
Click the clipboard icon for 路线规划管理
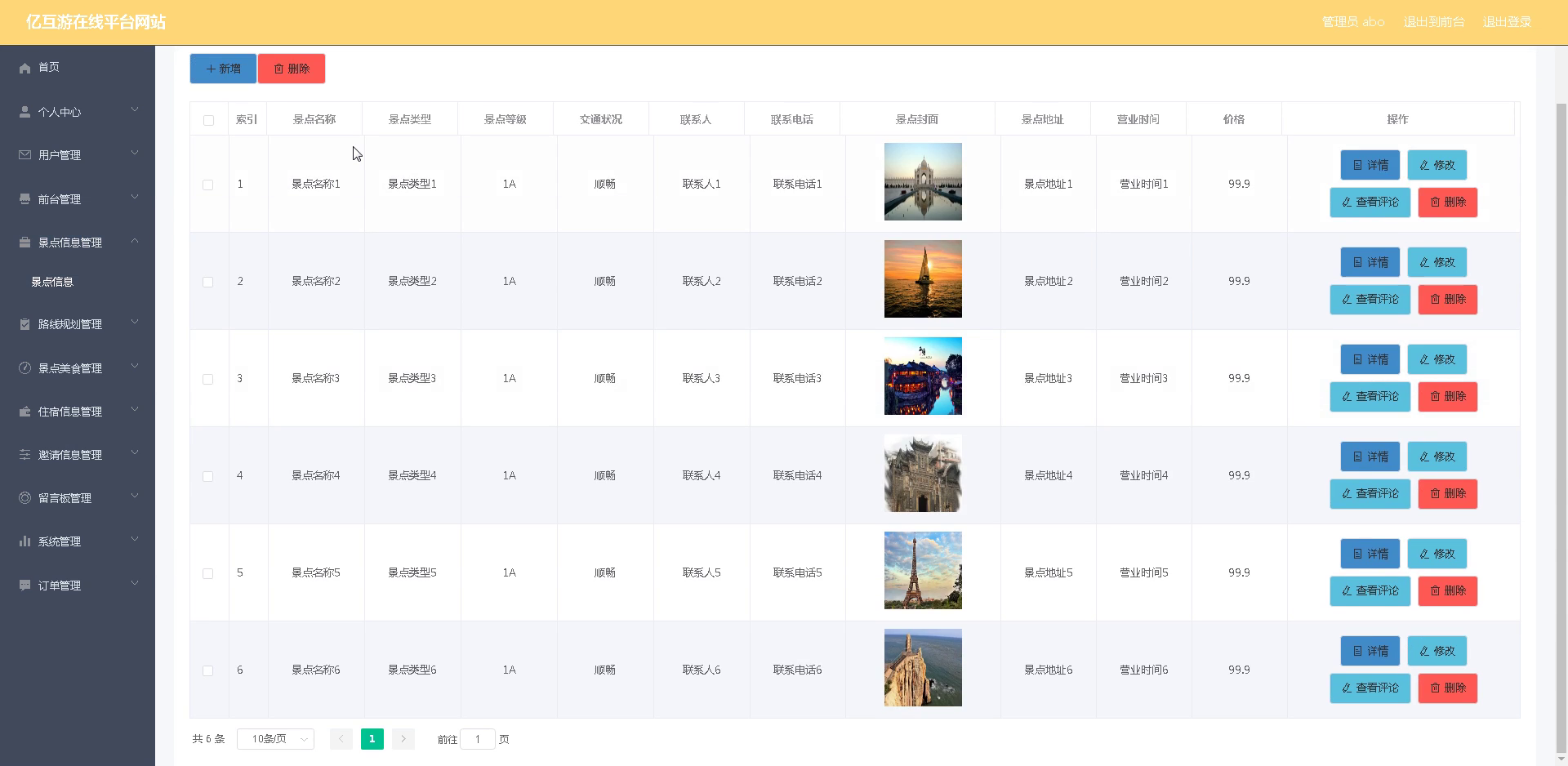point(24,324)
